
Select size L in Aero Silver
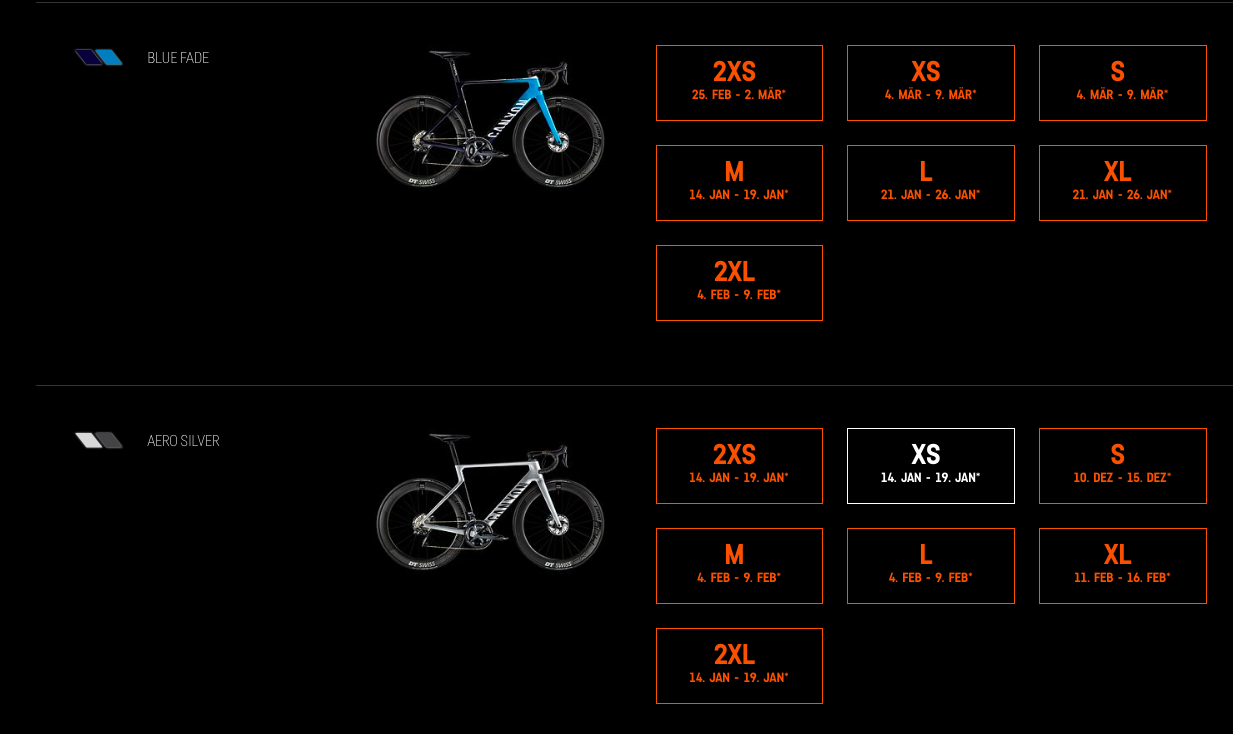[930, 566]
